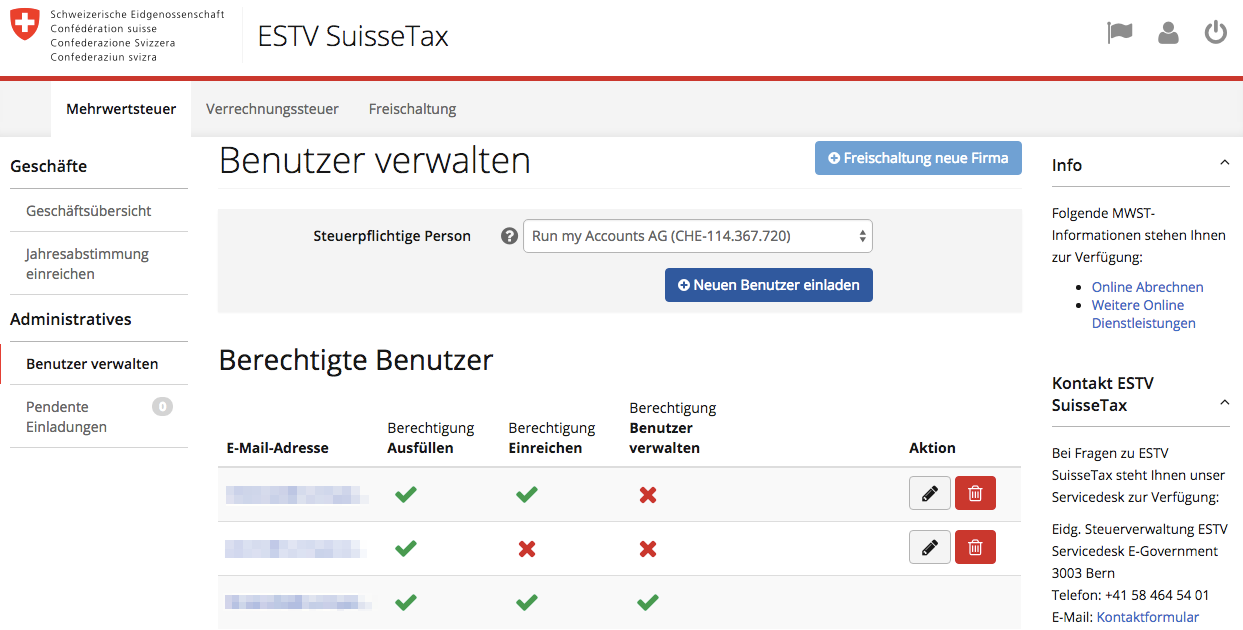Click the Benutzer verwalten page heading
The image size is (1243, 630).
click(x=375, y=160)
